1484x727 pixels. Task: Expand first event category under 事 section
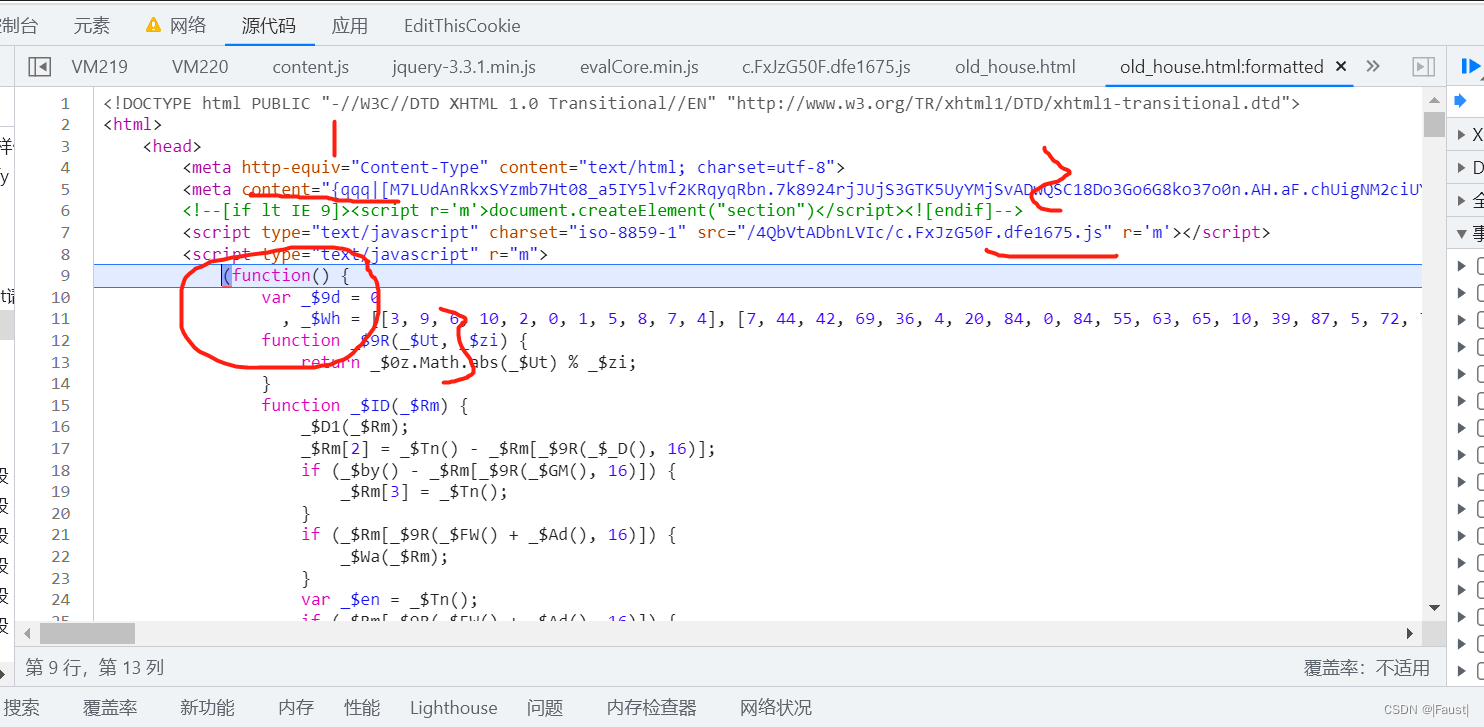(x=1462, y=266)
